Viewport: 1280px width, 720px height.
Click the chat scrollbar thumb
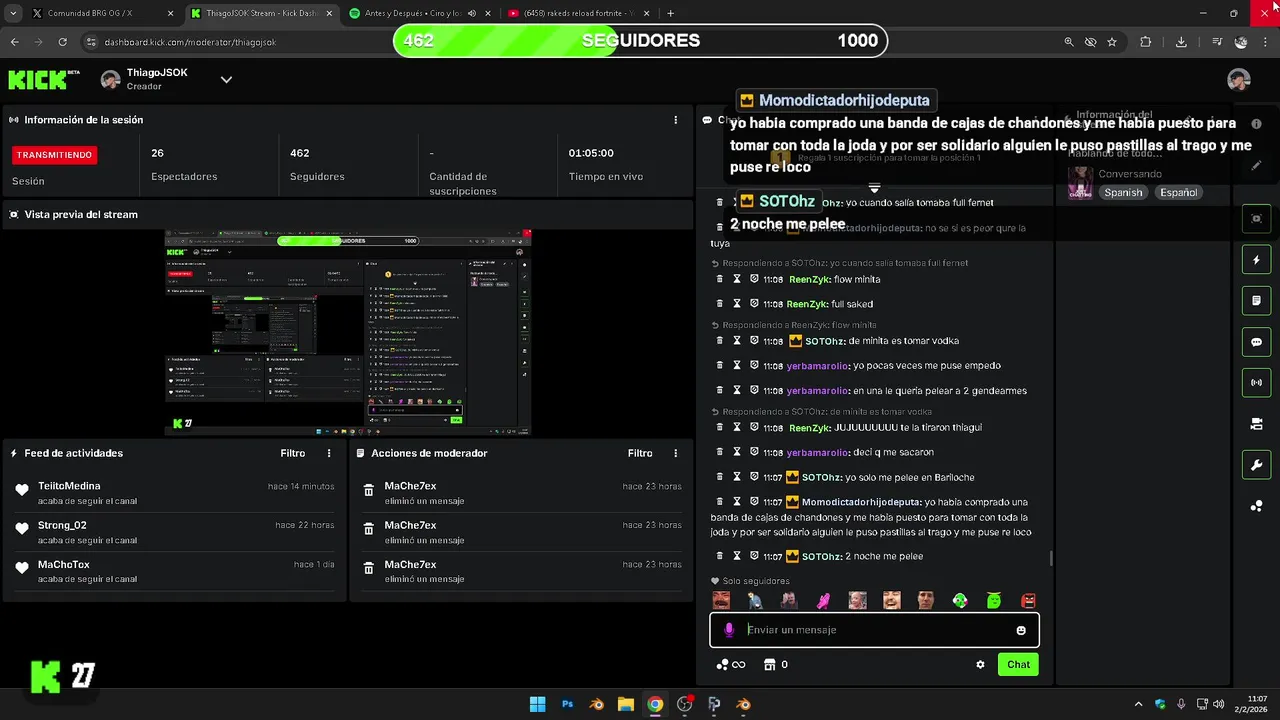click(x=1051, y=558)
